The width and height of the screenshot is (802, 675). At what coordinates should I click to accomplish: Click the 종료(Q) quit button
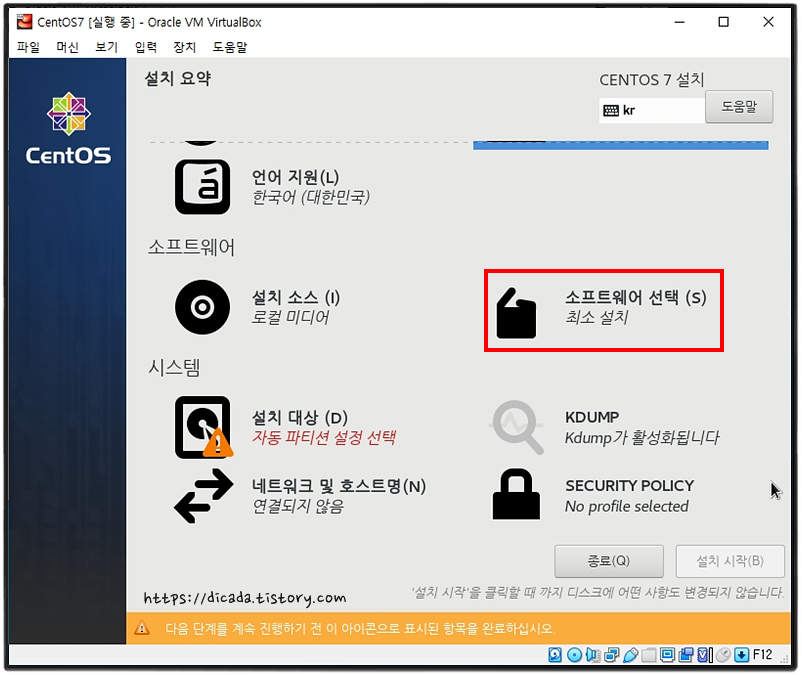click(609, 561)
